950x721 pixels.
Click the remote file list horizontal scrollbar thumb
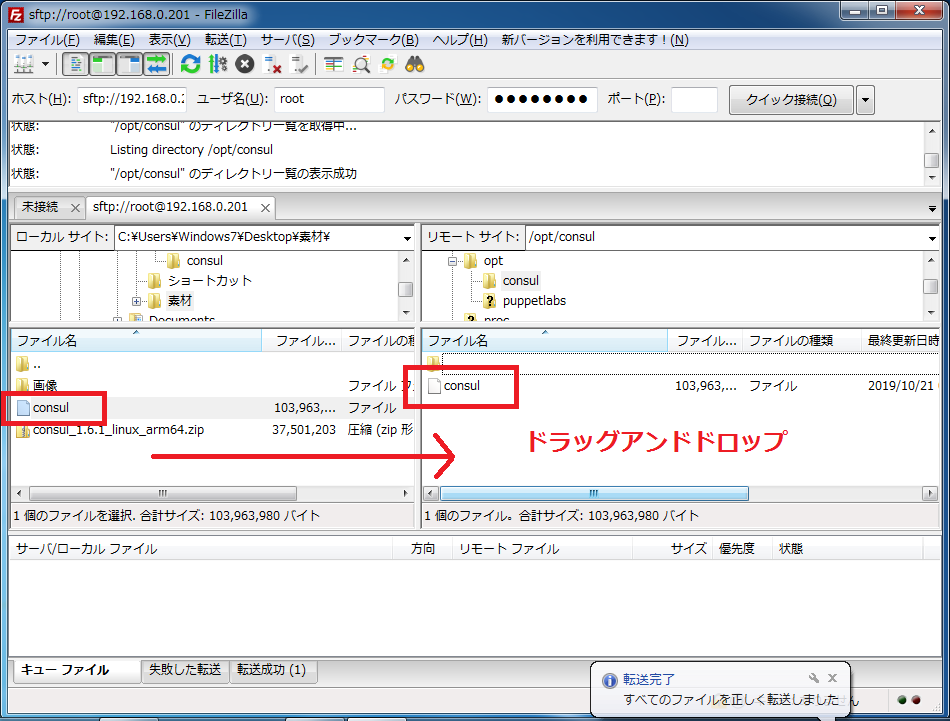click(594, 494)
